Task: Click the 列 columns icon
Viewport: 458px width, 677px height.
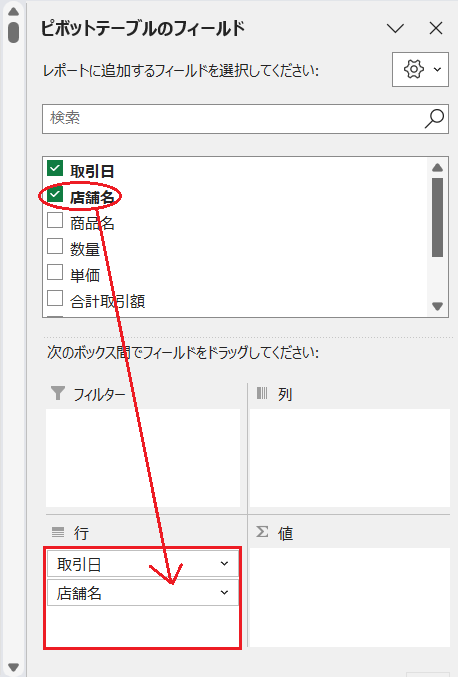Action: [262, 393]
